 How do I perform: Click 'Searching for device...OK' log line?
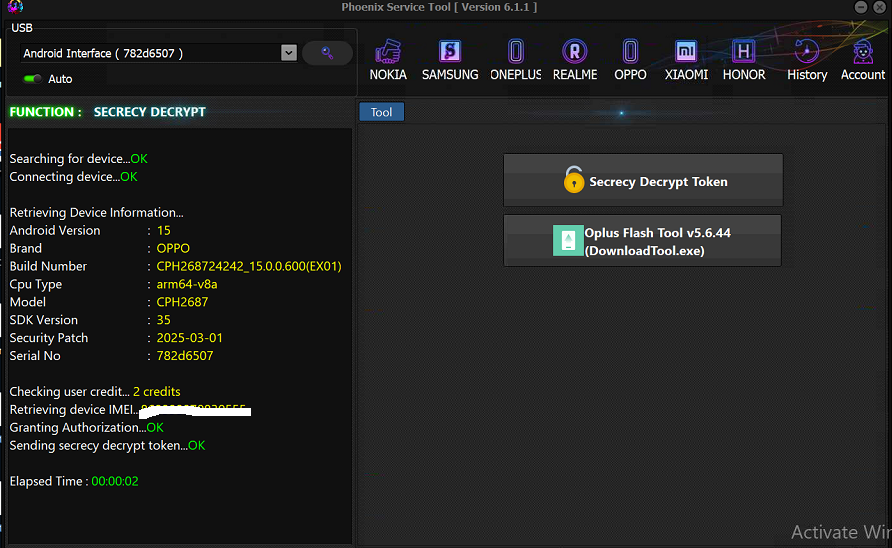pos(79,159)
